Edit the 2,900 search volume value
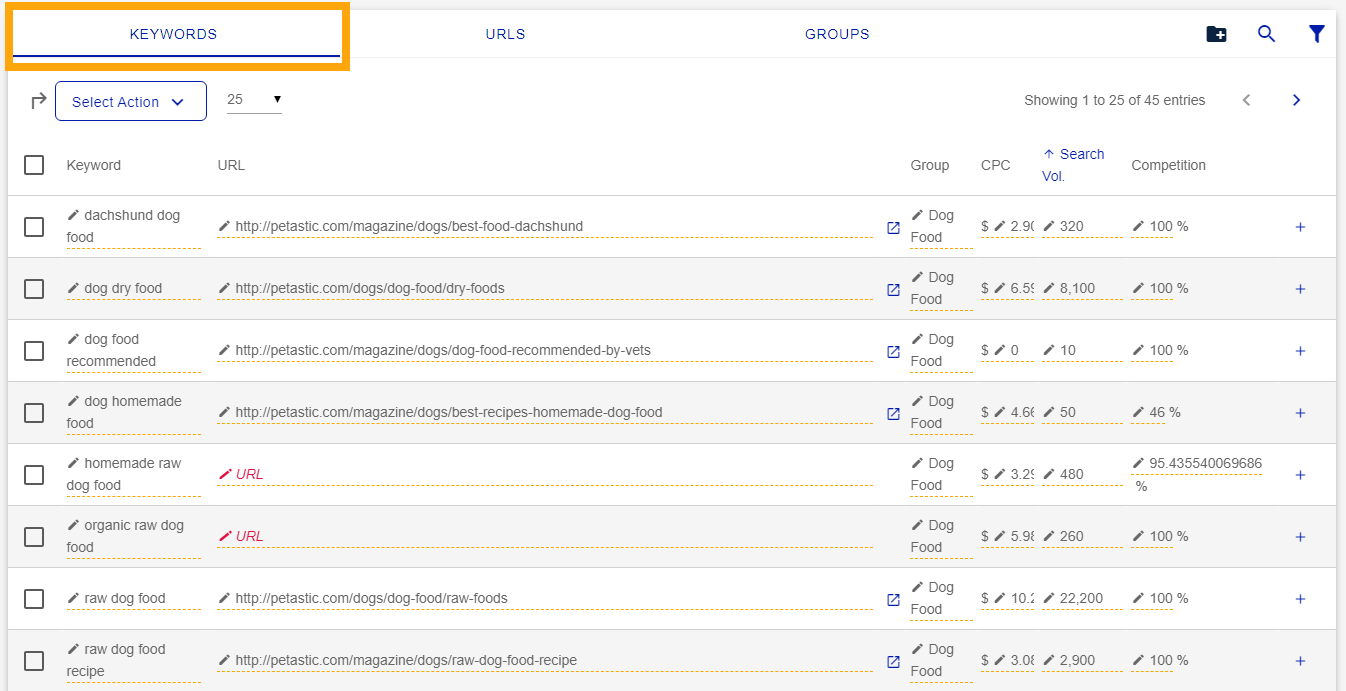The width and height of the screenshot is (1346, 691). (1082, 661)
